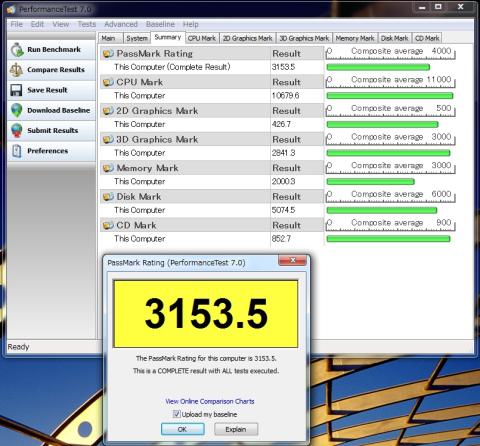
Task: Click the Disk Mark result value 5074.5
Action: [x=283, y=210]
